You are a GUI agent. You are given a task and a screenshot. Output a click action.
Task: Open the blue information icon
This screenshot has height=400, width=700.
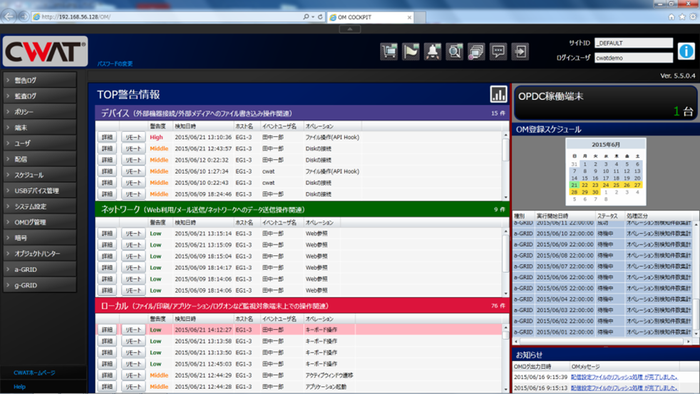685,50
